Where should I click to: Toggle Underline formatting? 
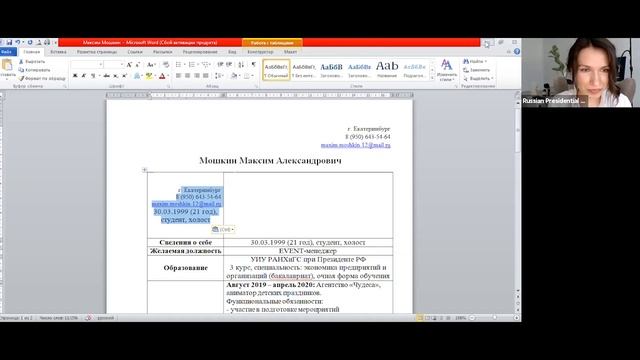tap(93, 76)
